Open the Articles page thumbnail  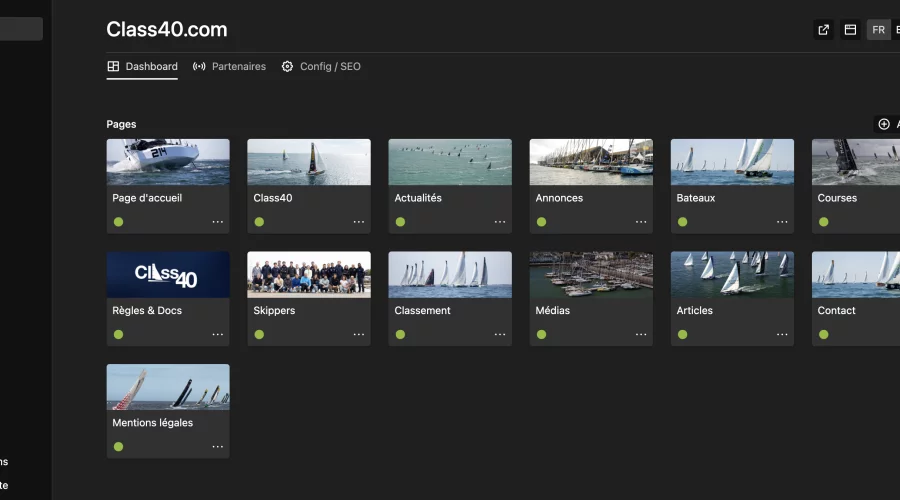coord(732,274)
